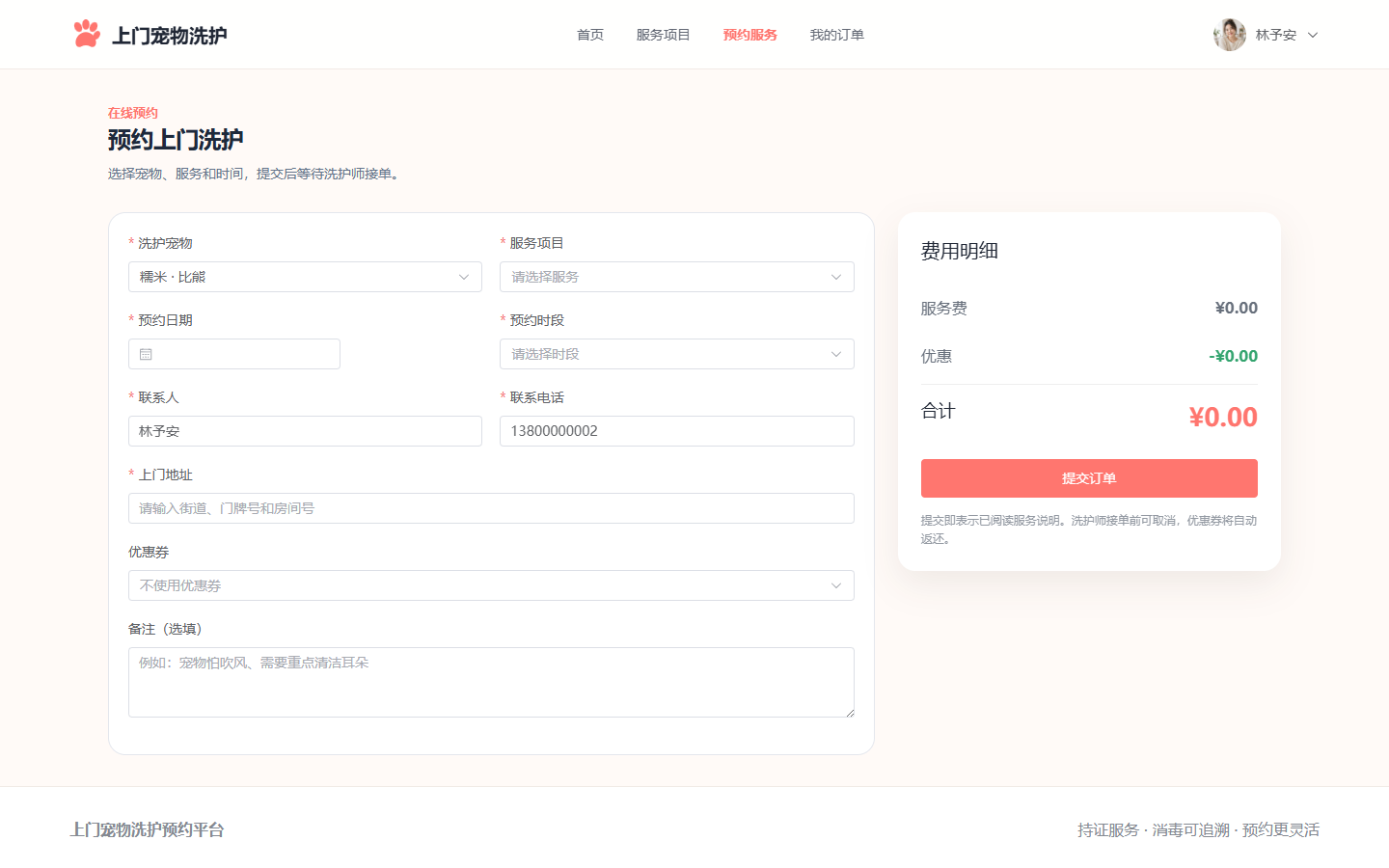Go to 首页 in the navigation
This screenshot has width=1389, height=868.
[x=590, y=35]
